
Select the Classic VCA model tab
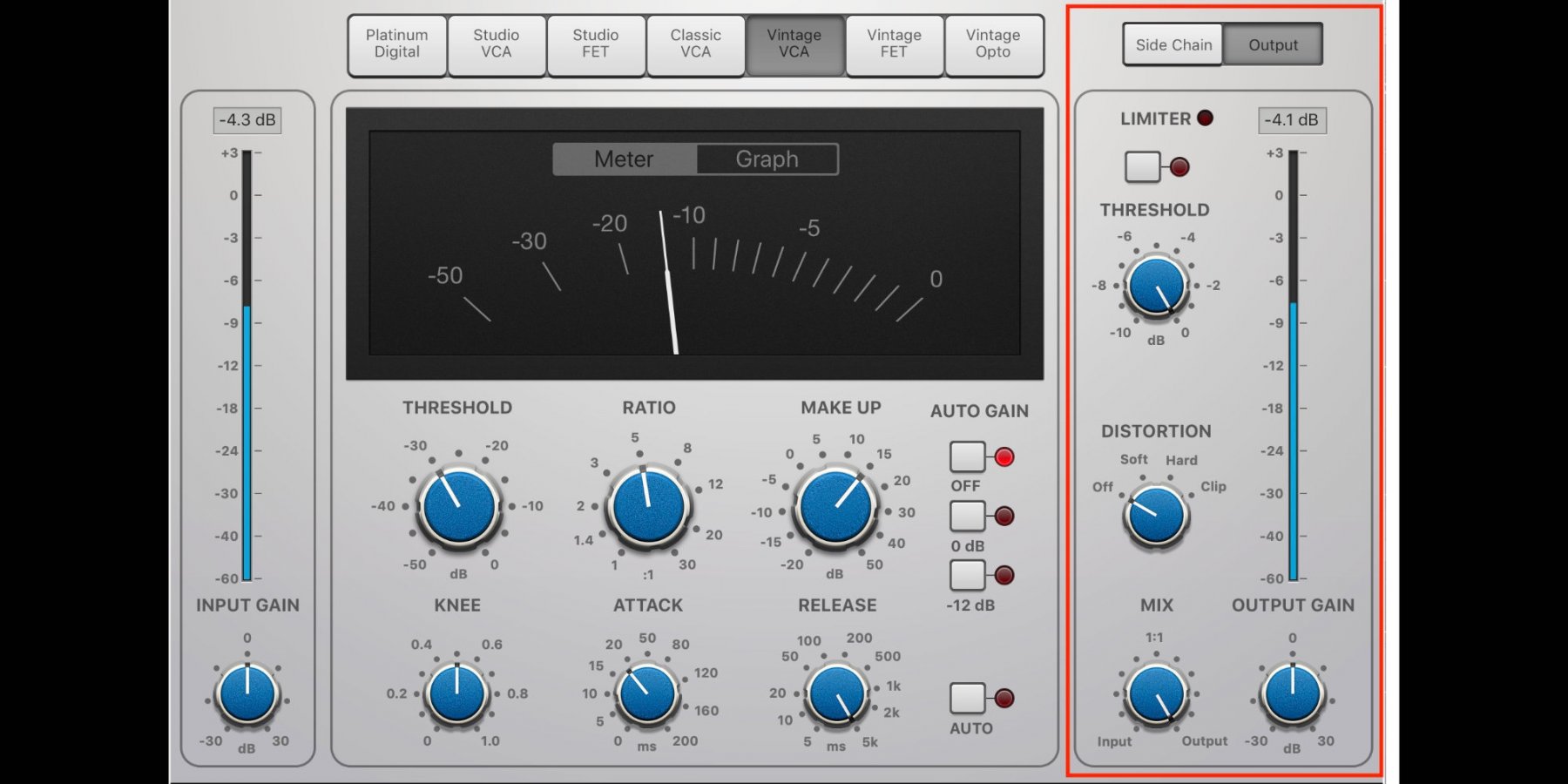point(695,44)
